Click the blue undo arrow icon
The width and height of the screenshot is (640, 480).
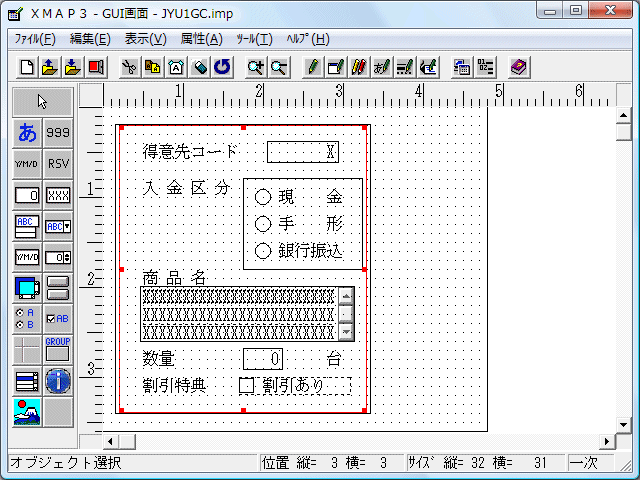click(221, 67)
